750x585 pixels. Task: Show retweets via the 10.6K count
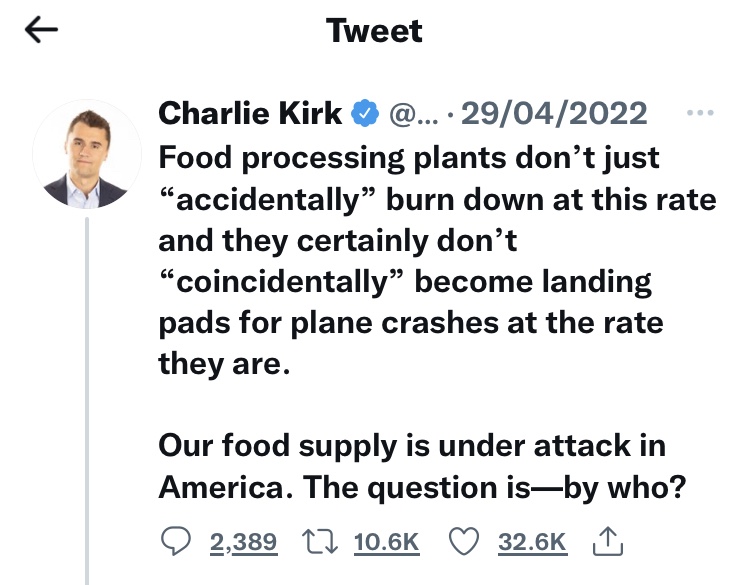tap(387, 543)
